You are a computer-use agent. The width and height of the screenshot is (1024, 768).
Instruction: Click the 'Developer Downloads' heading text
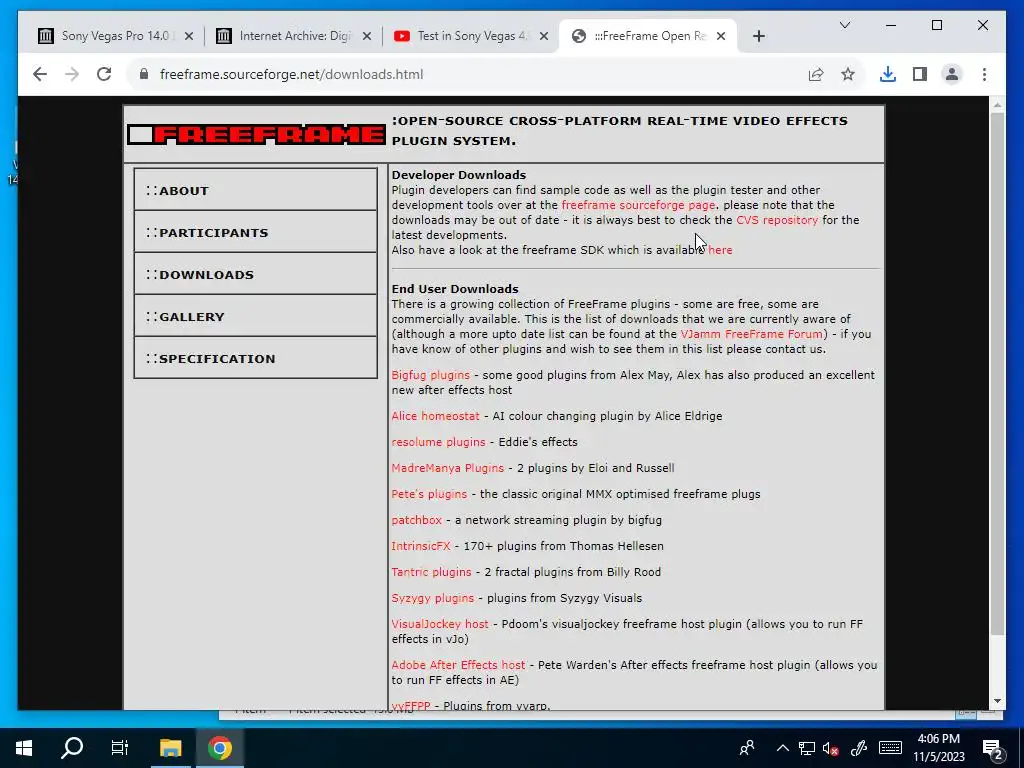point(458,175)
